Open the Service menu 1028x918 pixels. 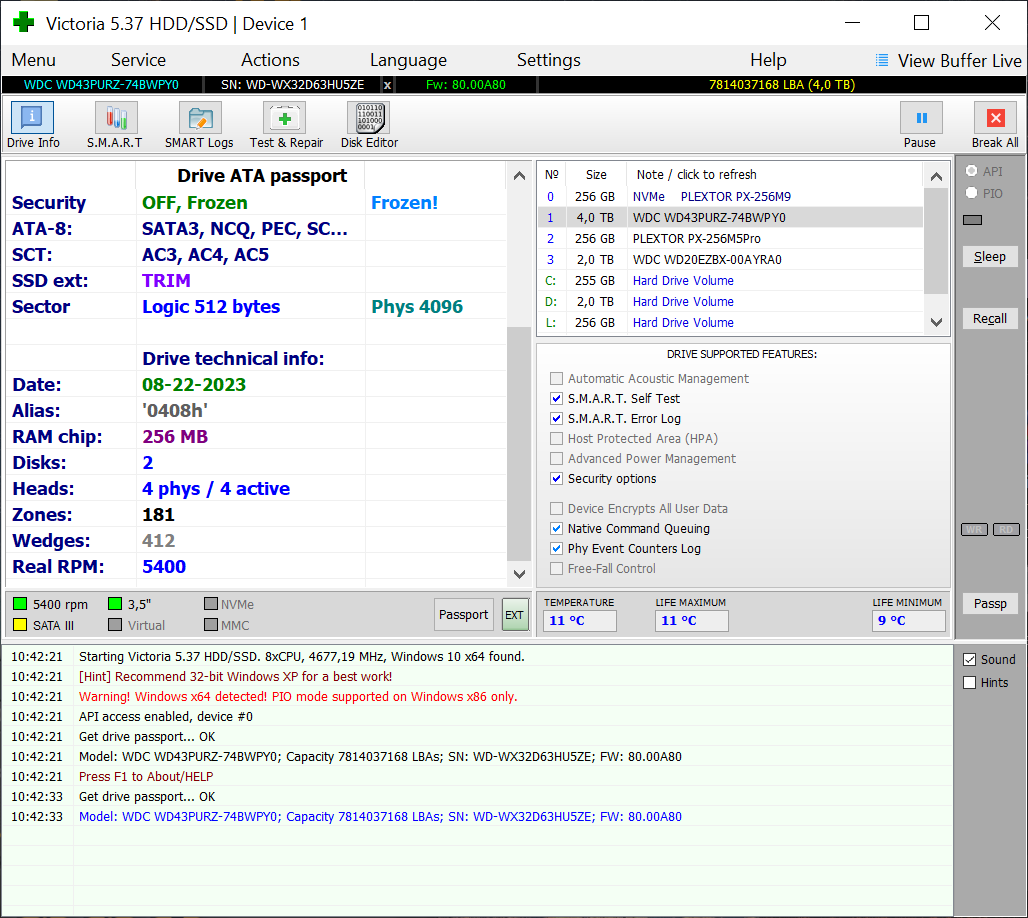138,60
